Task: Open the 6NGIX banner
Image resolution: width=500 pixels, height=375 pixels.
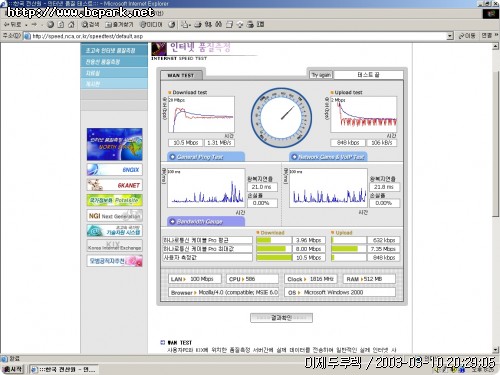Action: [x=114, y=170]
